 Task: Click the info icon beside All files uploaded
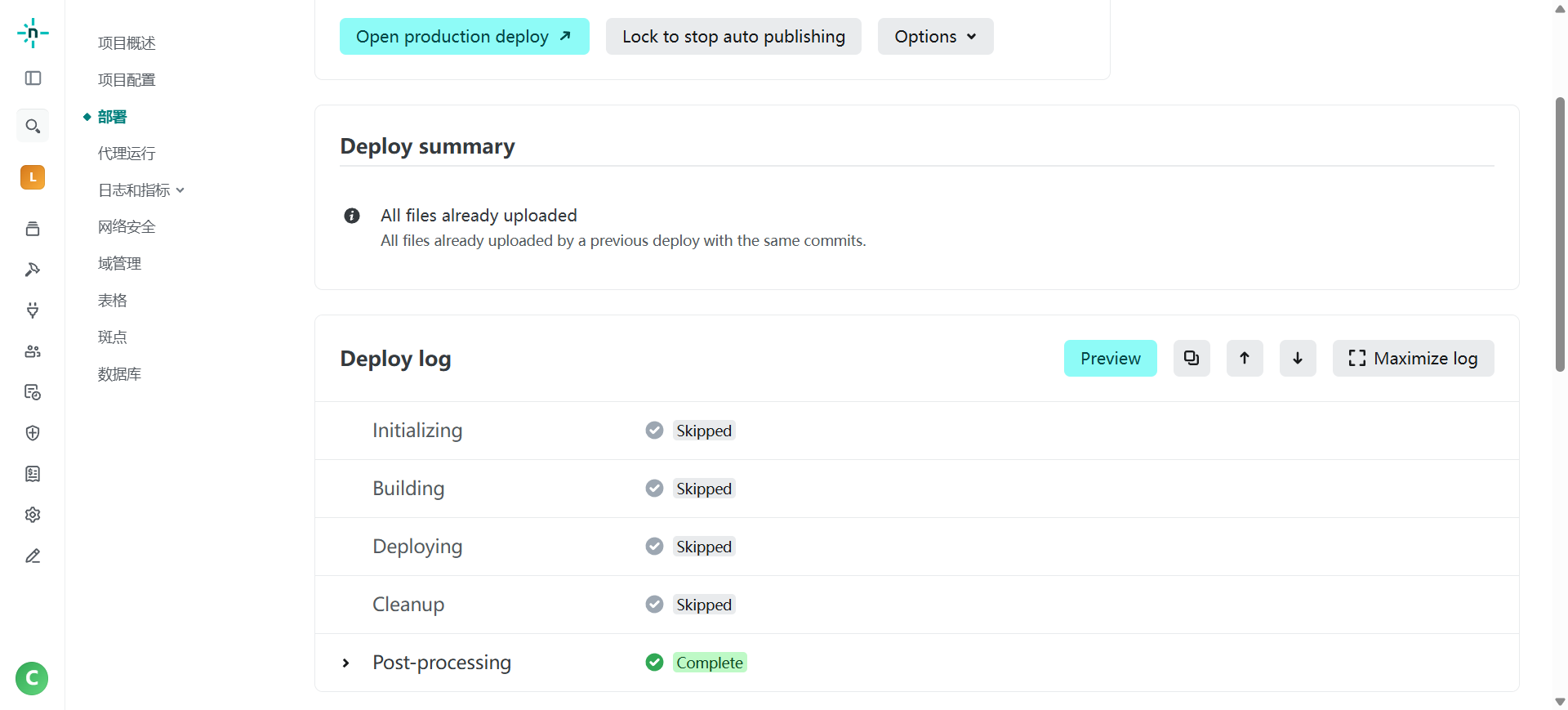352,216
